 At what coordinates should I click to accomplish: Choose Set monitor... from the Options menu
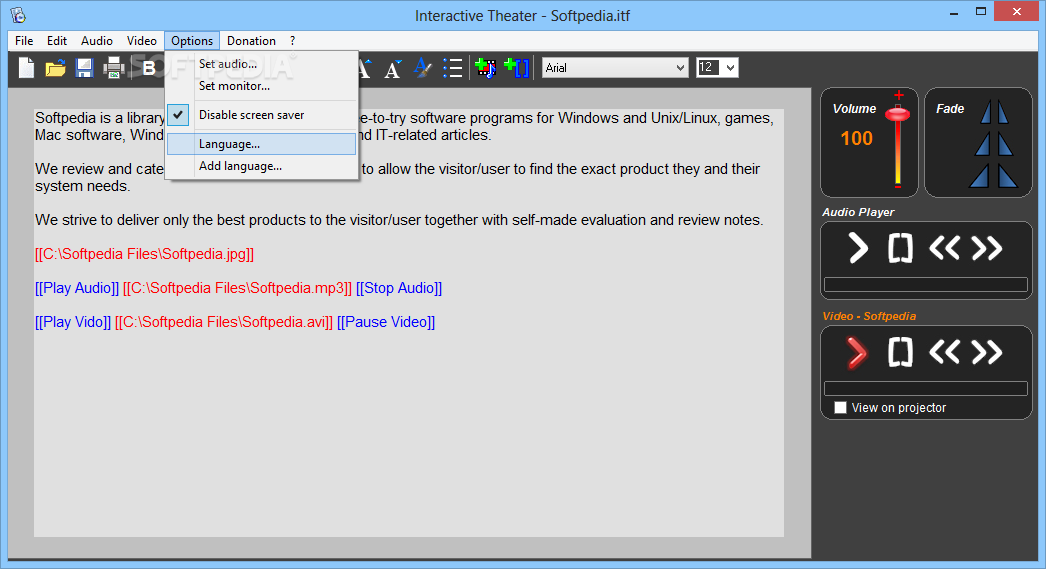tap(262, 86)
